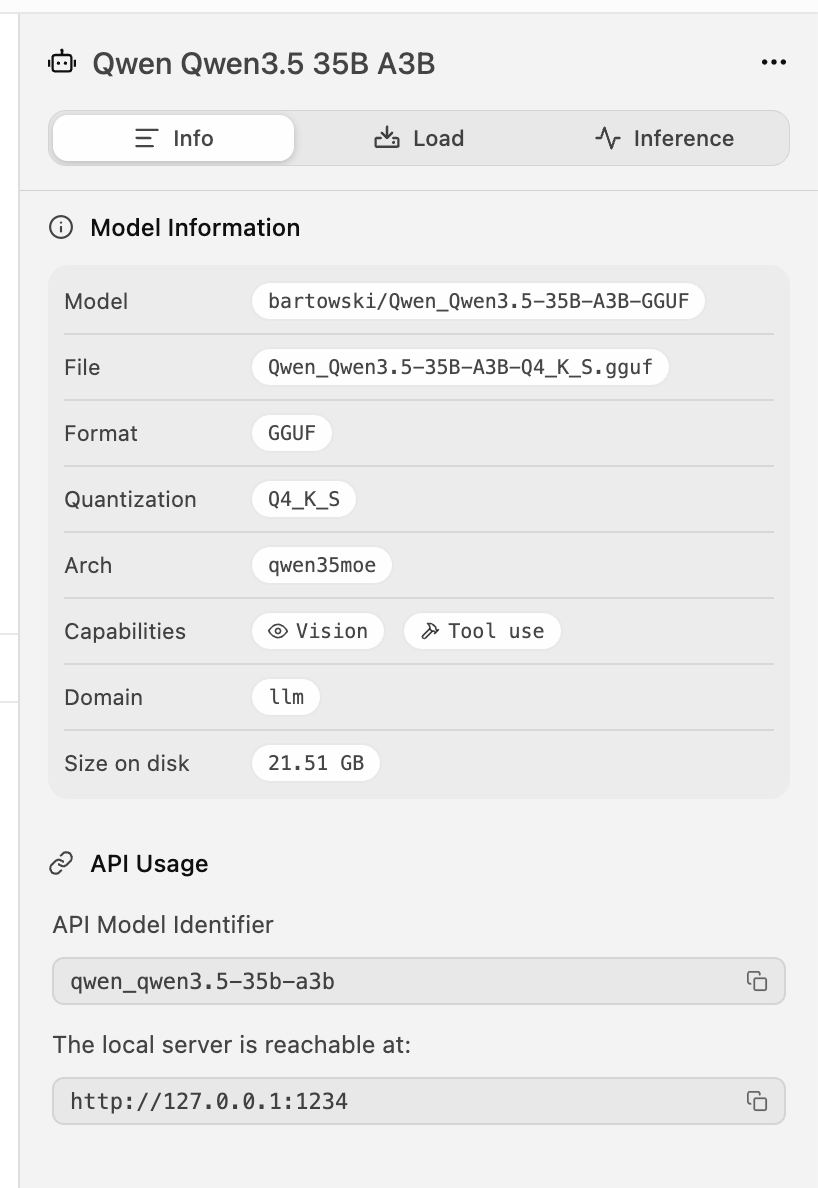Click the Model Information info icon
The image size is (818, 1188).
point(61,227)
